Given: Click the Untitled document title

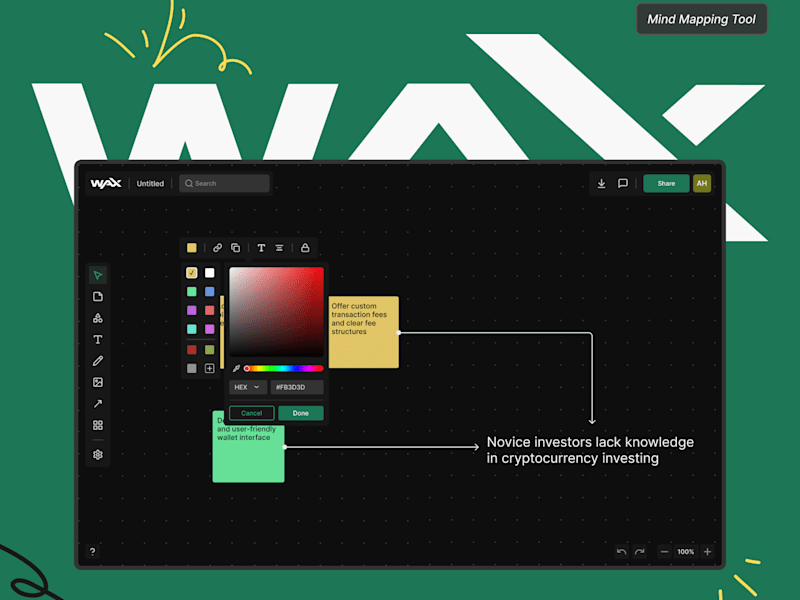Looking at the screenshot, I should pyautogui.click(x=150, y=184).
